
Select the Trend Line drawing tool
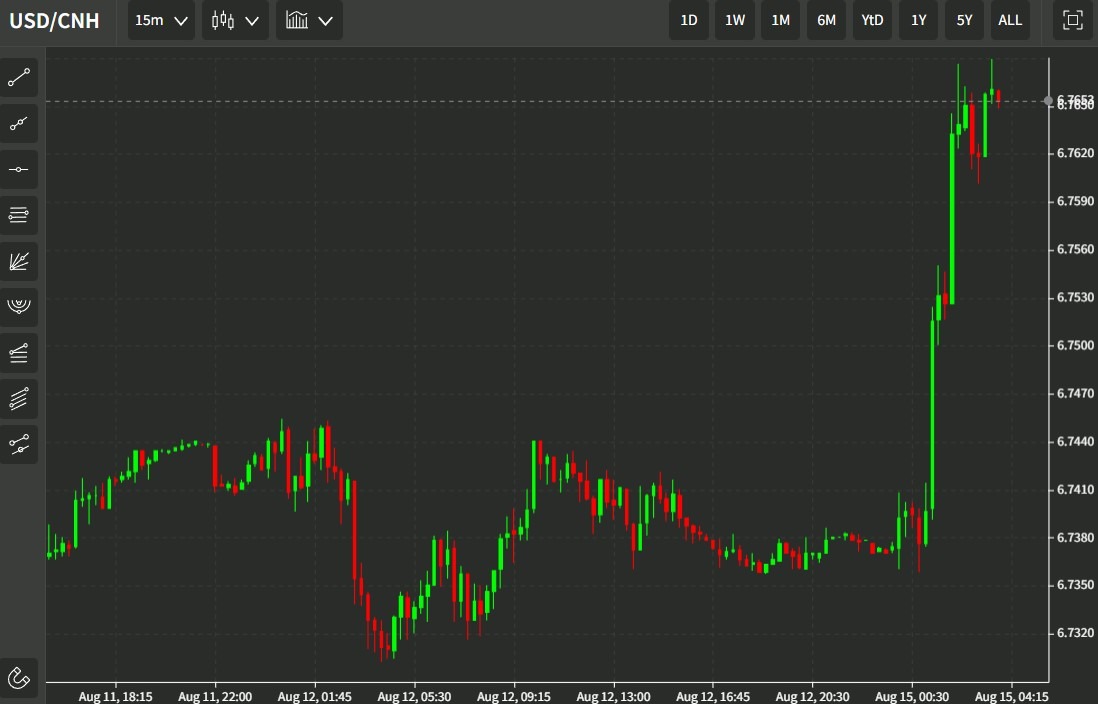[x=19, y=78]
